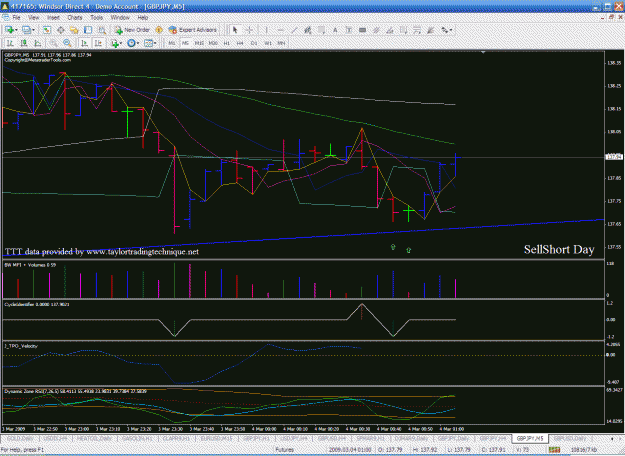Switch to the GOLD,Daily chart tab

pos(20,439)
